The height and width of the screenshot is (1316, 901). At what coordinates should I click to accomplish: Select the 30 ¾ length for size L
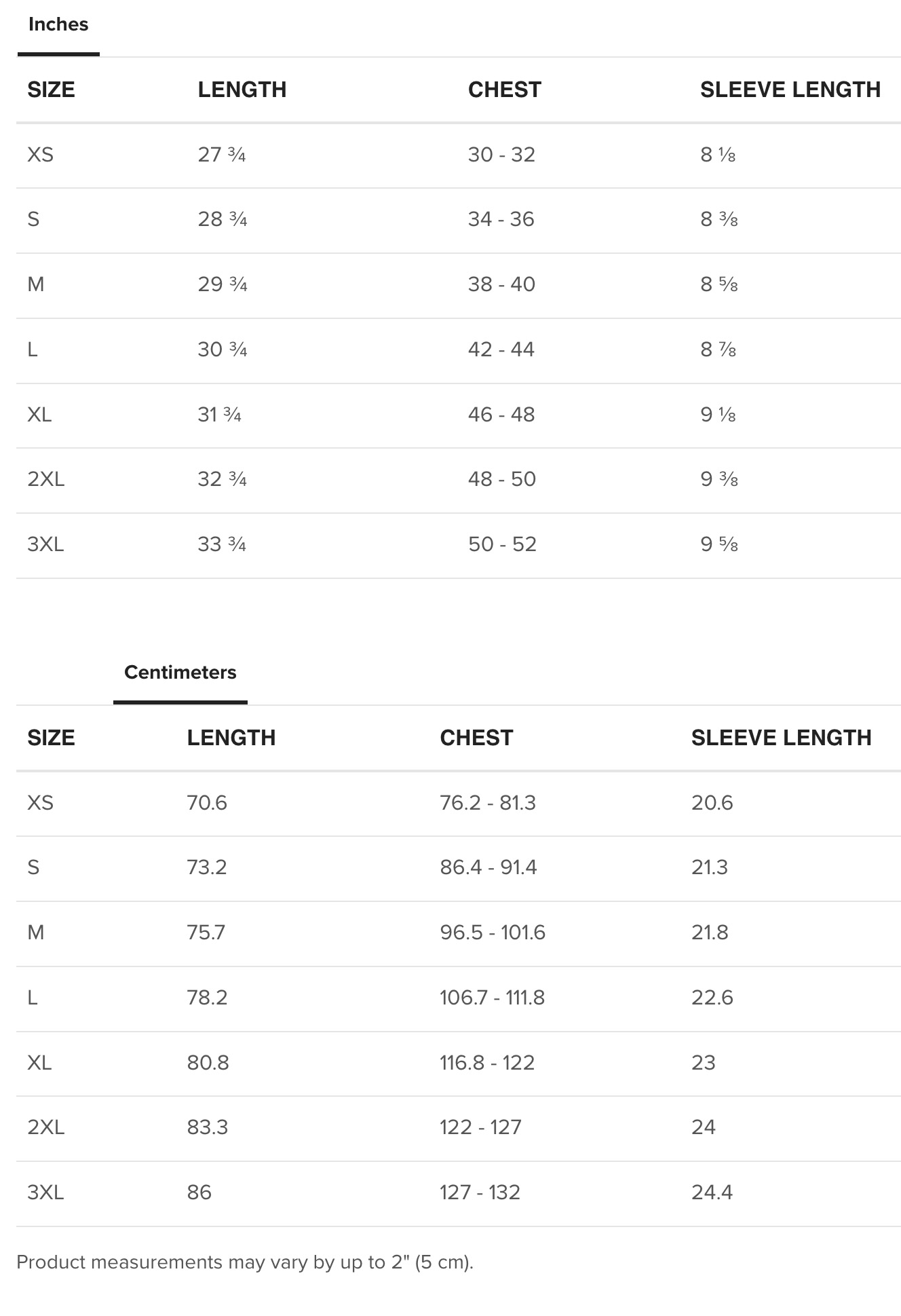click(x=223, y=350)
